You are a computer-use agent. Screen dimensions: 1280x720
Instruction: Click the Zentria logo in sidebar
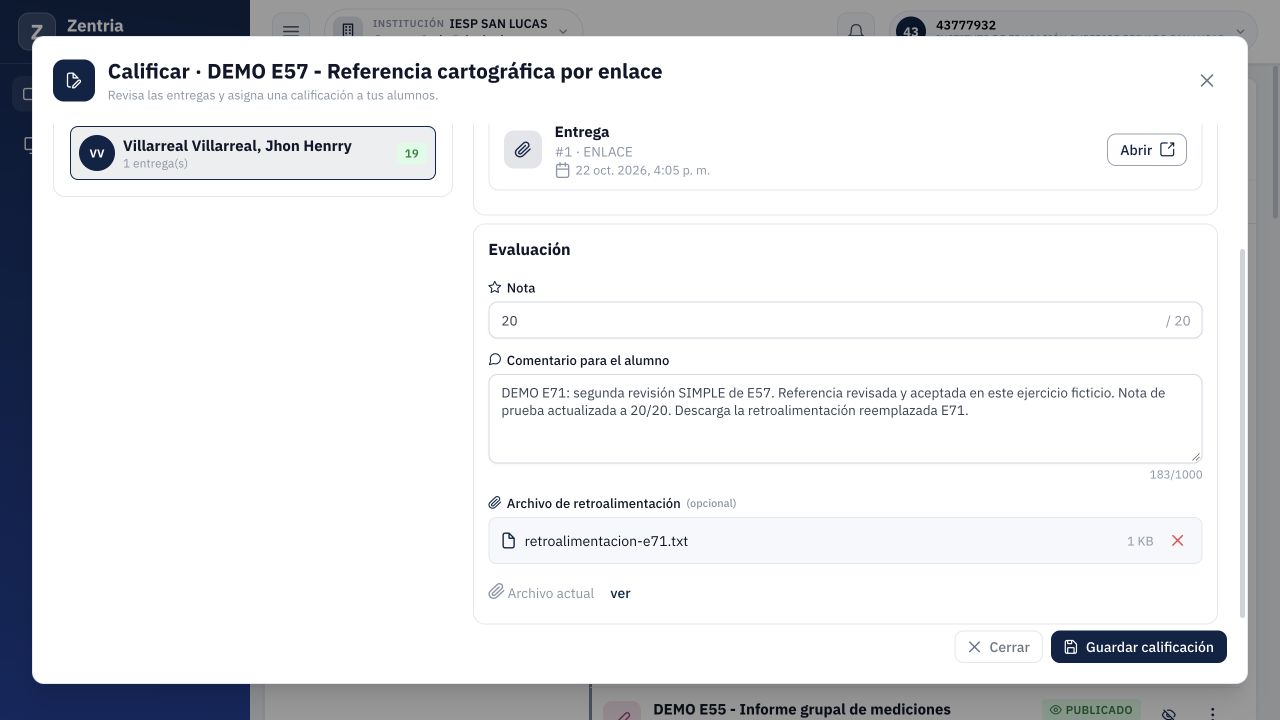pyautogui.click(x=37, y=31)
